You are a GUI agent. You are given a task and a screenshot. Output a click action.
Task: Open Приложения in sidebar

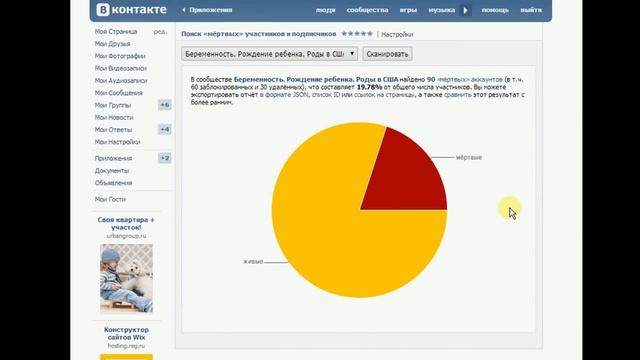[x=113, y=158]
